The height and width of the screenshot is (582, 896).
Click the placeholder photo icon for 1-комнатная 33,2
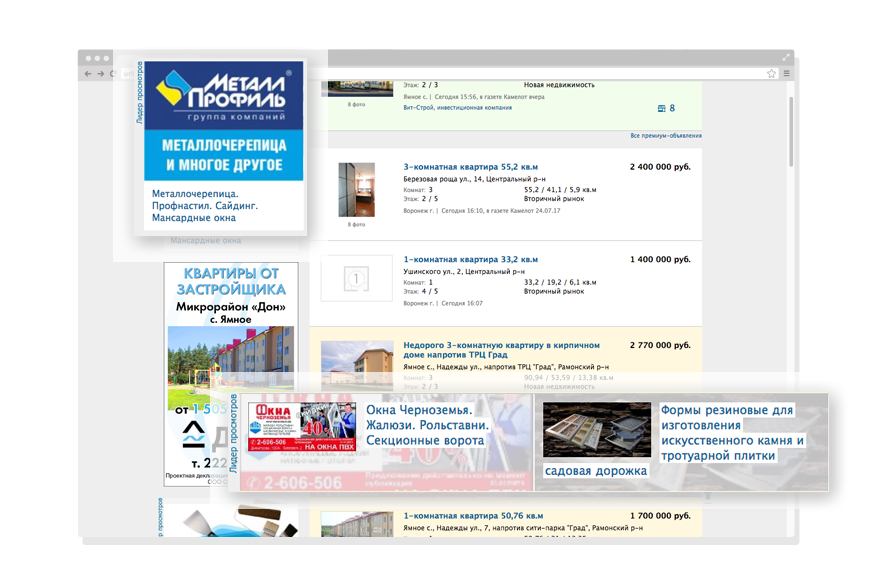[356, 277]
